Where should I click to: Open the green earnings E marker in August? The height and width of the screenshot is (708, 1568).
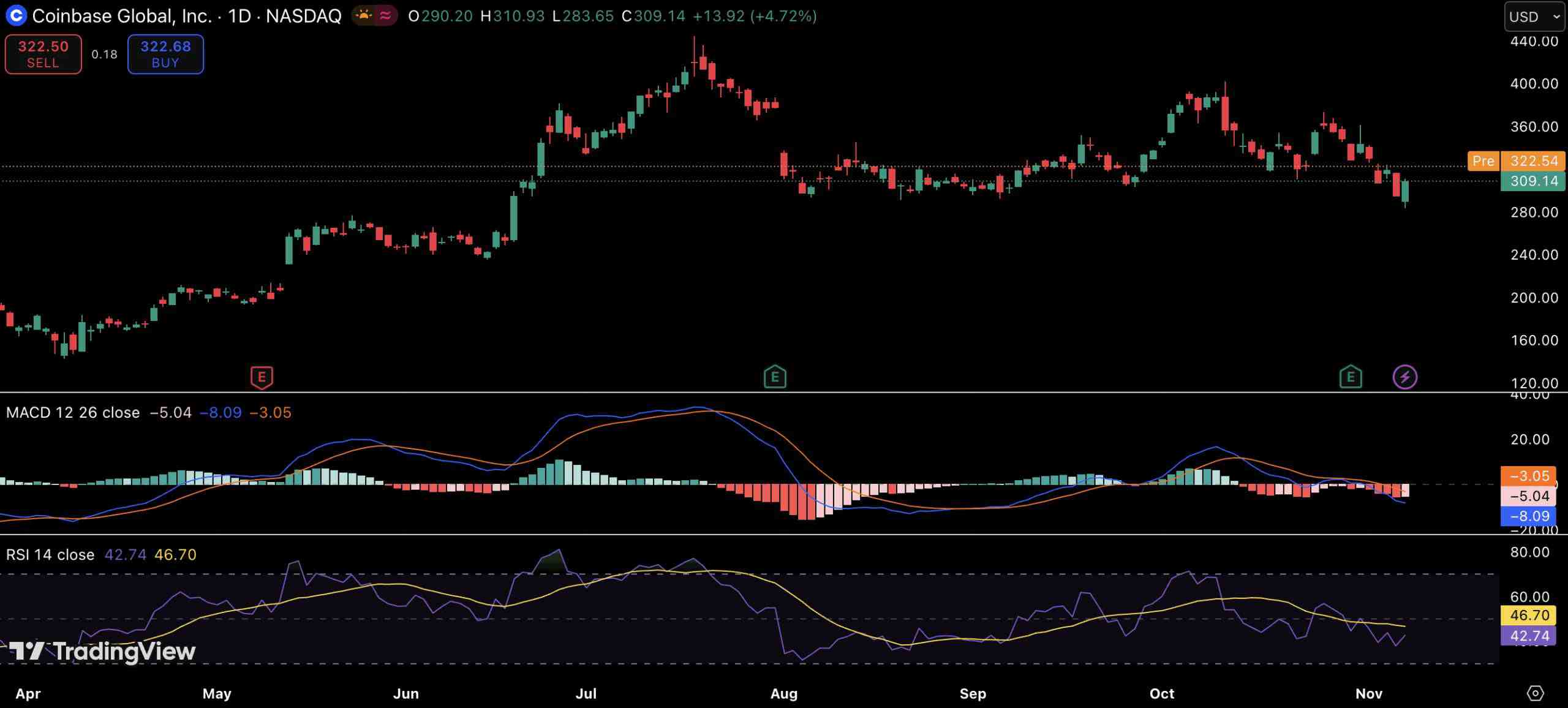point(775,377)
